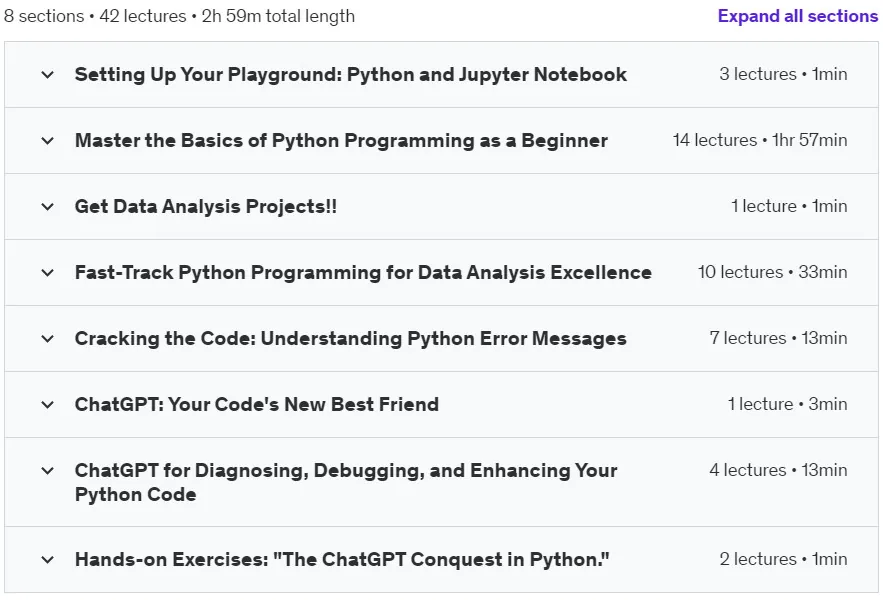Select Get Data Analysis Projects!! heading
Image resolution: width=883 pixels, height=600 pixels.
coord(206,206)
